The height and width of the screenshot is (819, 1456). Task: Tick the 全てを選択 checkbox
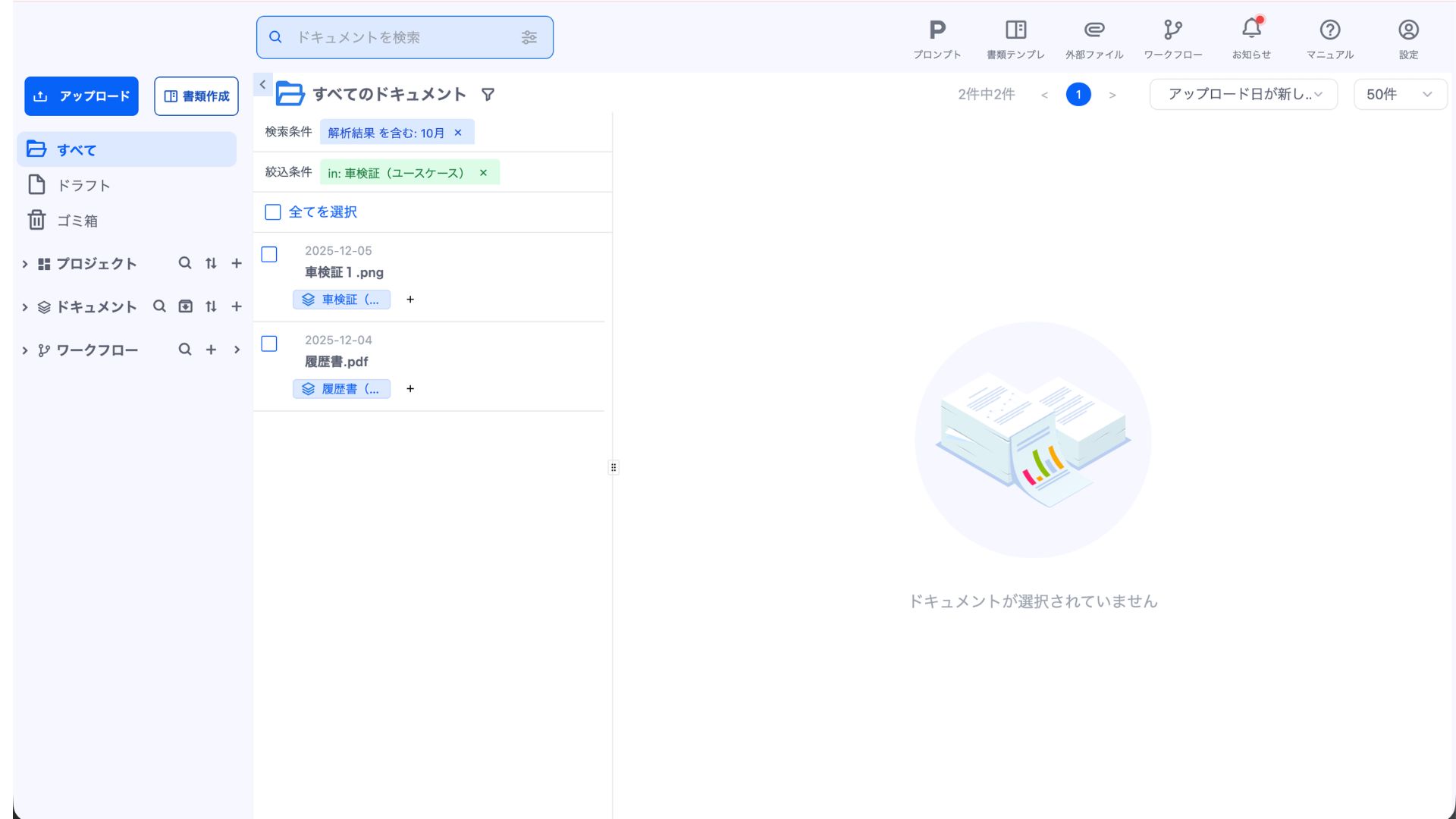(273, 212)
